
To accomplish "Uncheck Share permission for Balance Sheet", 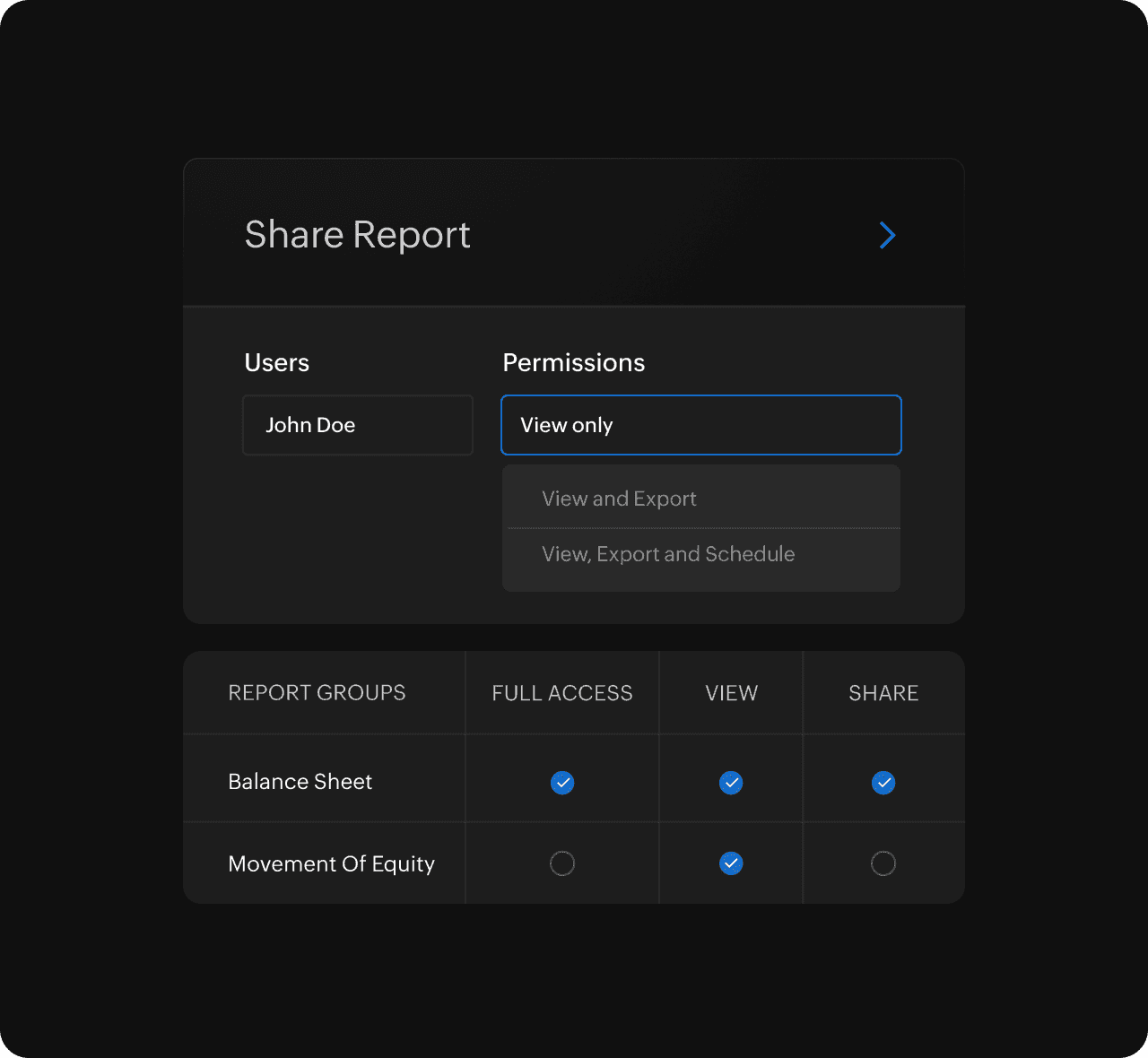I will 883,783.
